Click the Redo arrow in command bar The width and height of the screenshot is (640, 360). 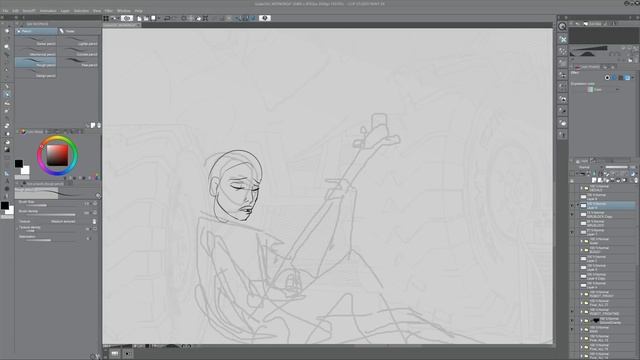[175, 18]
